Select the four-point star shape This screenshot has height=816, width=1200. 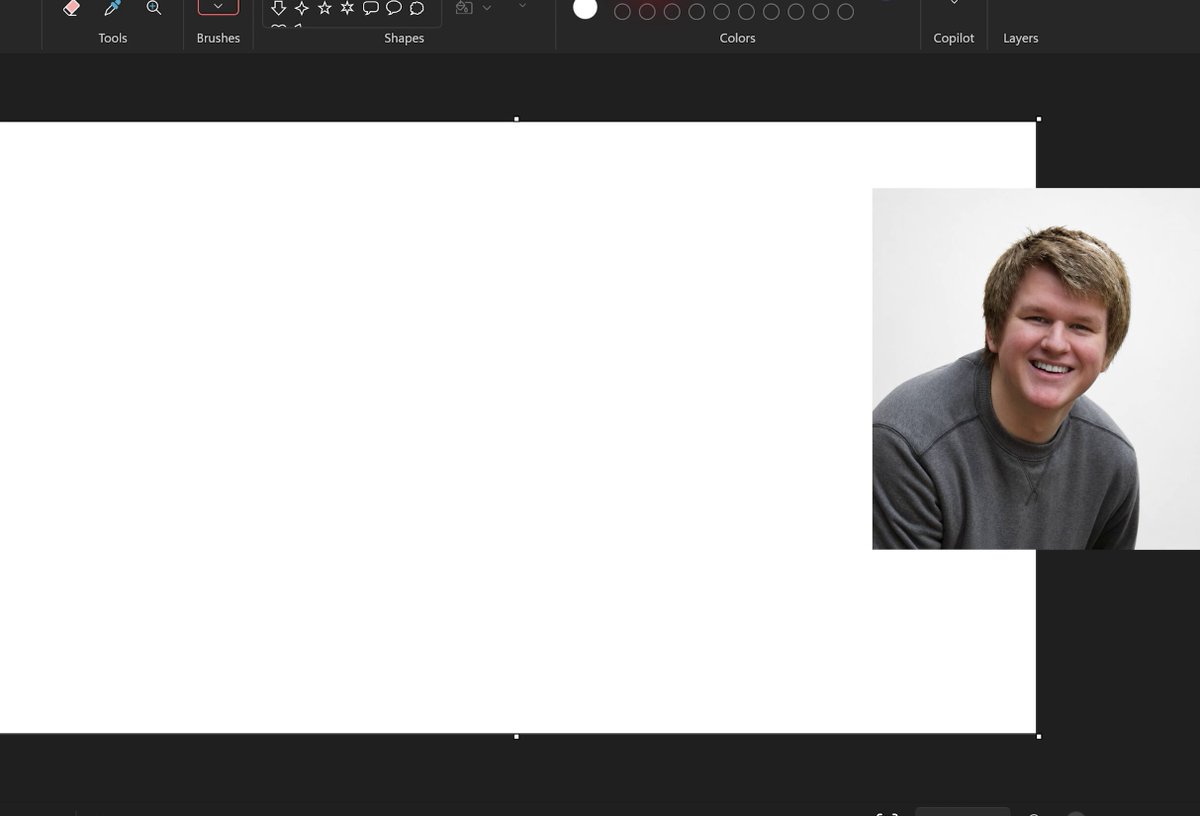[302, 8]
